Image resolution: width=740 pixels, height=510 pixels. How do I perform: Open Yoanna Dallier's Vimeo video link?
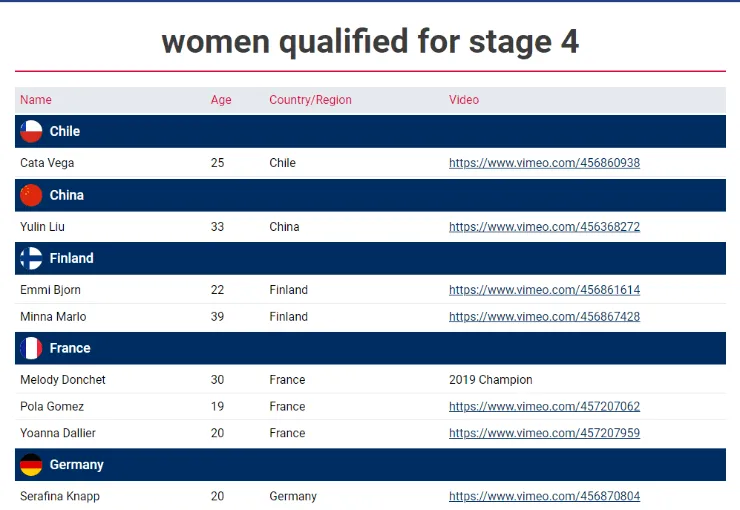coord(544,433)
